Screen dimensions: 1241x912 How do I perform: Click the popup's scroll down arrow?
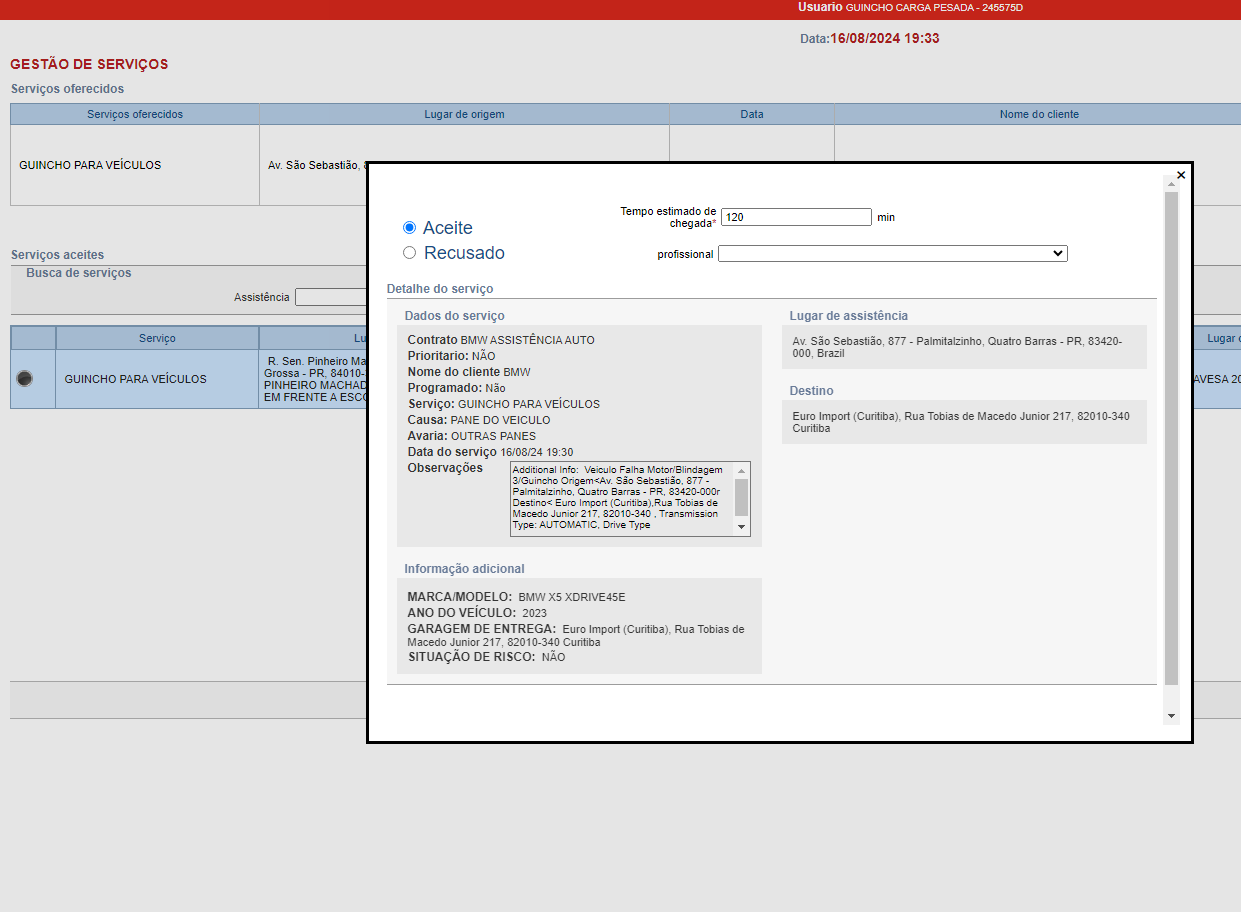pyautogui.click(x=1171, y=716)
